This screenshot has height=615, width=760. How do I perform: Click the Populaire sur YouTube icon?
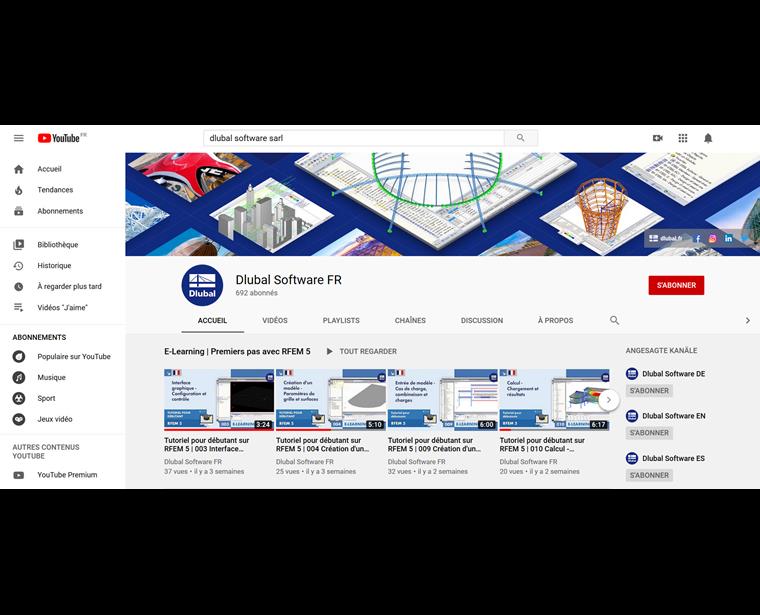[18, 357]
